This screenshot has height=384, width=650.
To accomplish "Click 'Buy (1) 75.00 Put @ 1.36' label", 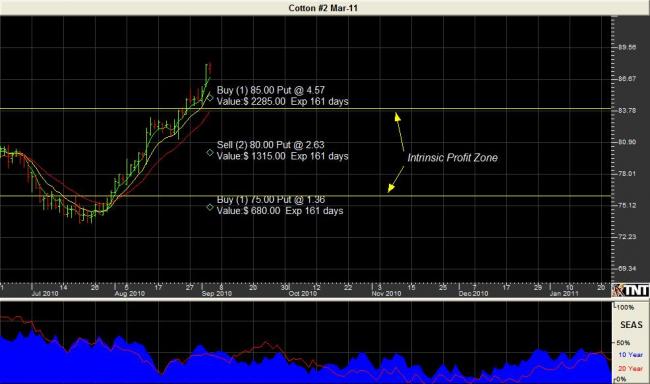I will pyautogui.click(x=271, y=199).
